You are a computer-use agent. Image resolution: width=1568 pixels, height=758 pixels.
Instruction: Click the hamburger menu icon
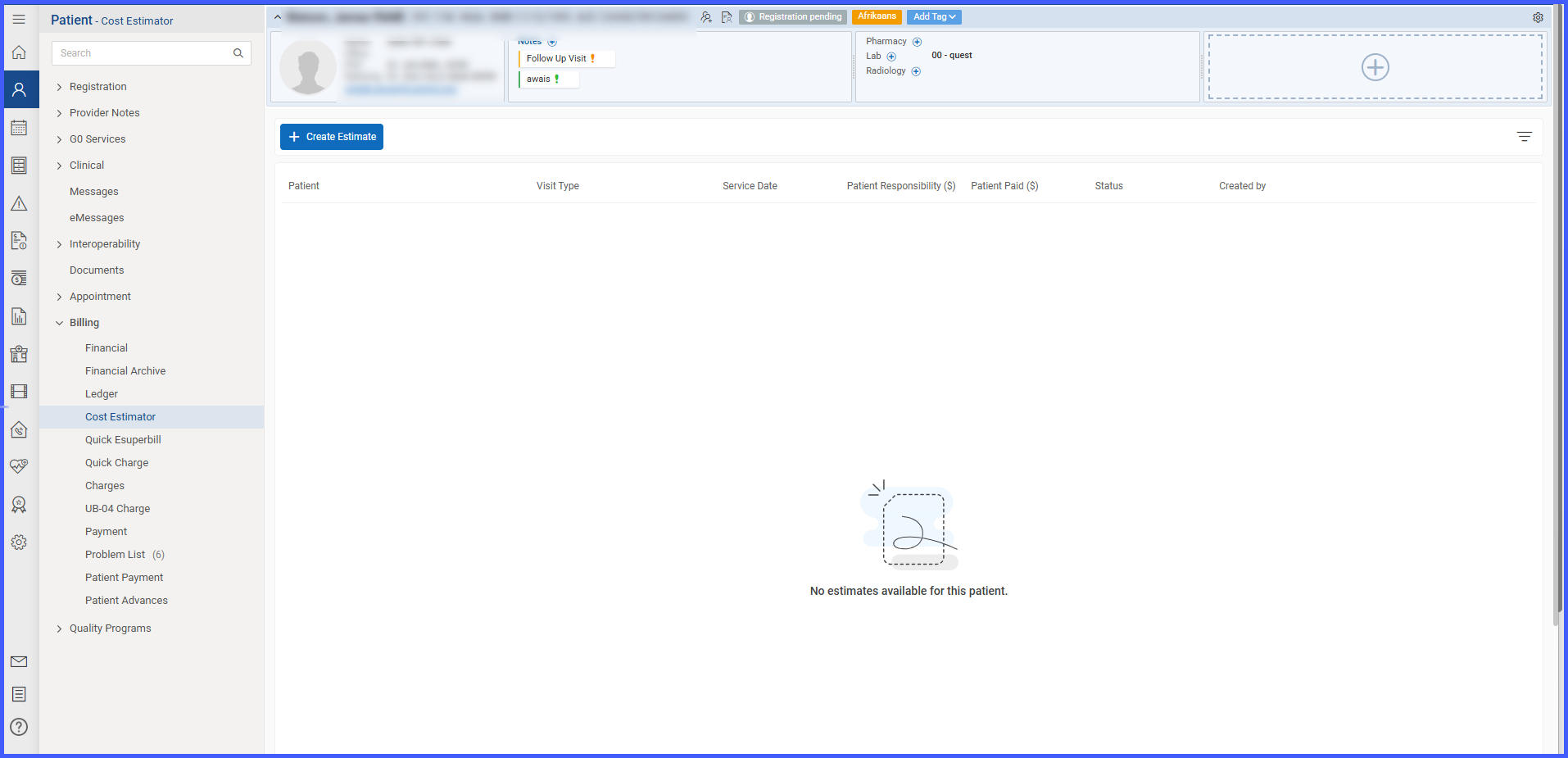coord(19,19)
